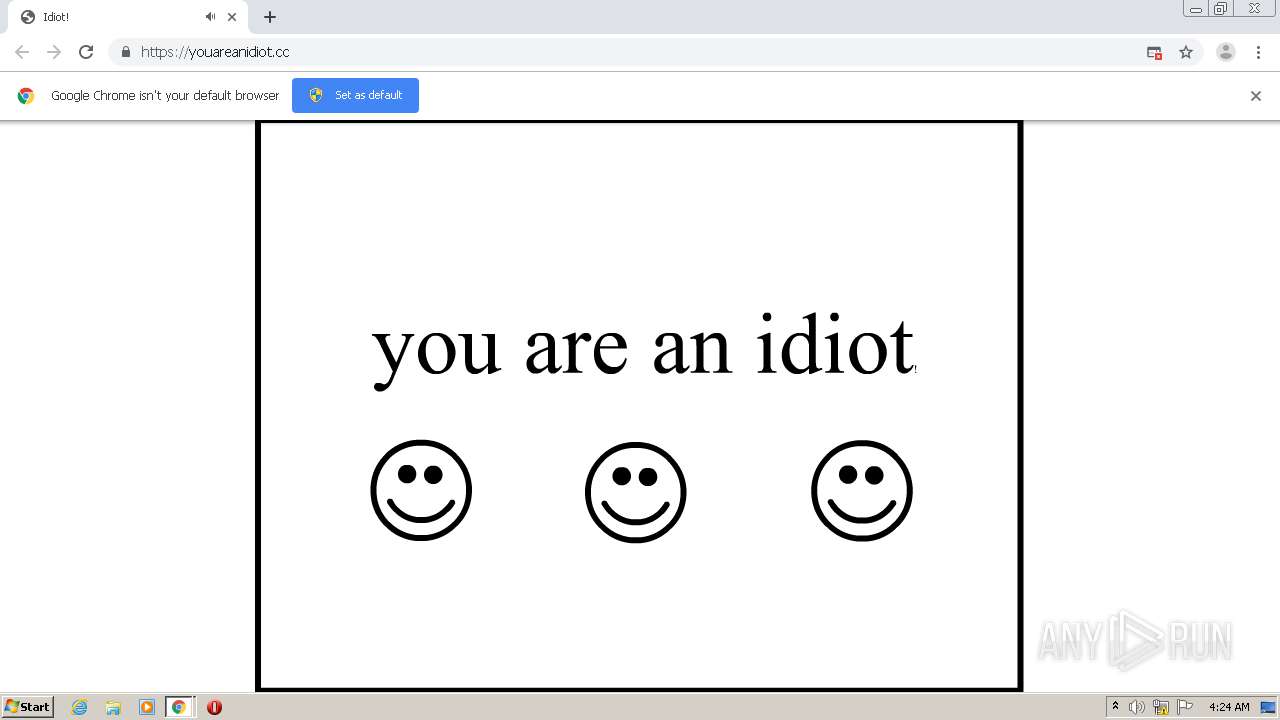Open the Chrome profile avatar
Screen dimensions: 1280x720
(1226, 52)
